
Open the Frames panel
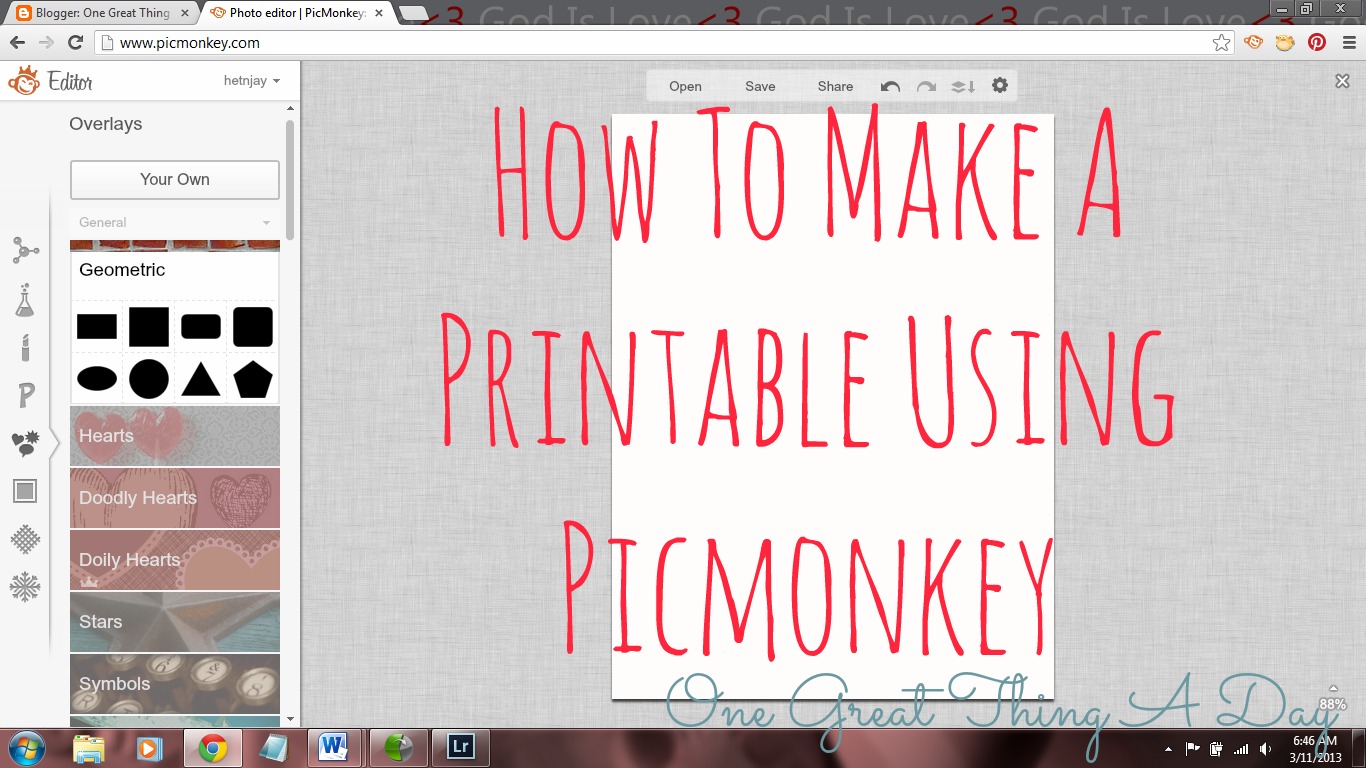coord(25,491)
